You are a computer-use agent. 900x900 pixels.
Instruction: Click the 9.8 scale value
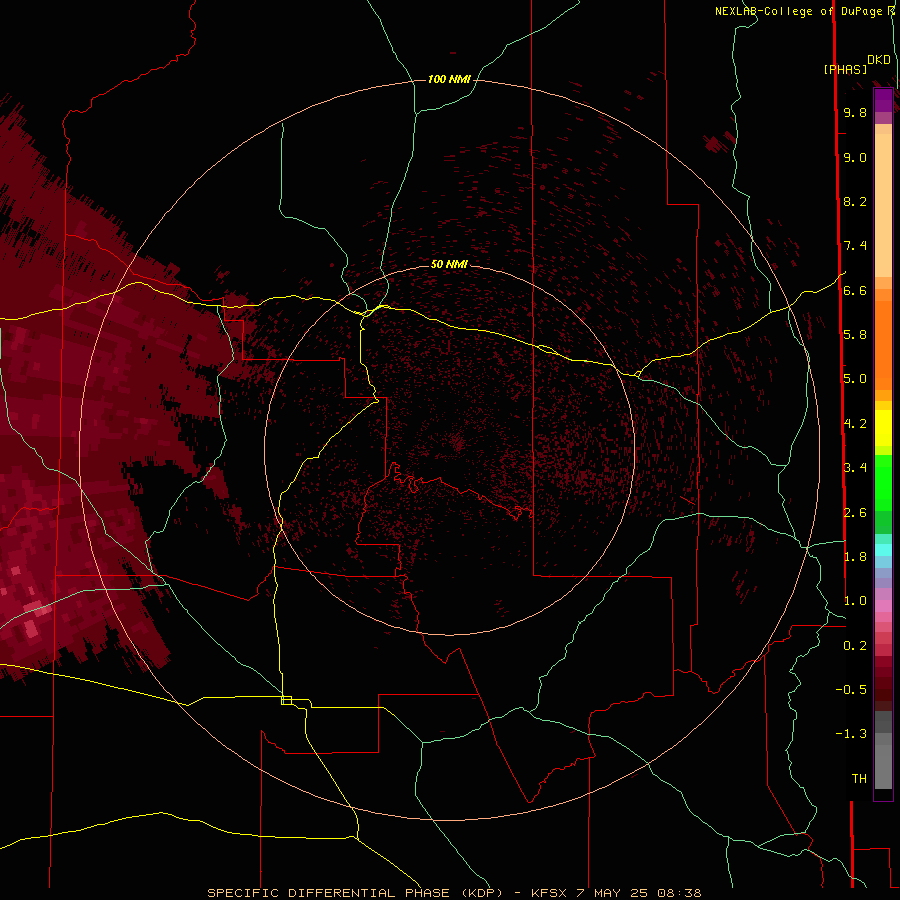855,112
